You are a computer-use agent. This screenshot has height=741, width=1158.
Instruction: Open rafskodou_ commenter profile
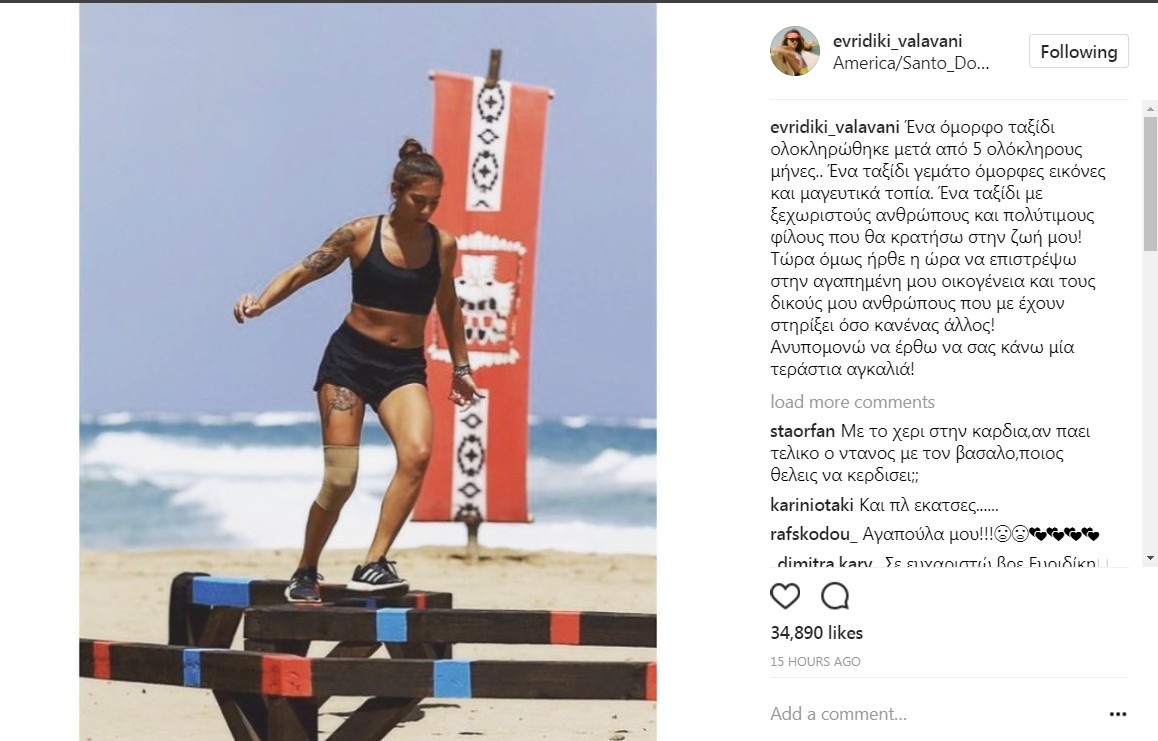(x=813, y=534)
